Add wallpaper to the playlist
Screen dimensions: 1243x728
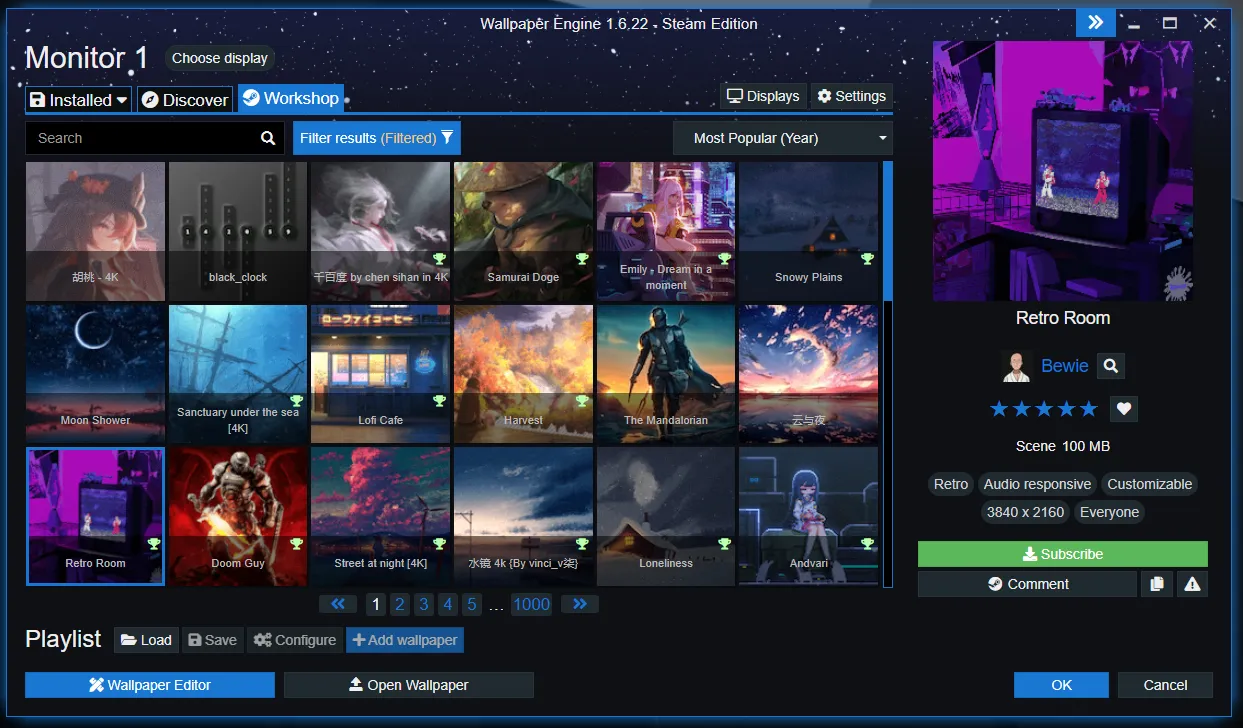coord(405,640)
